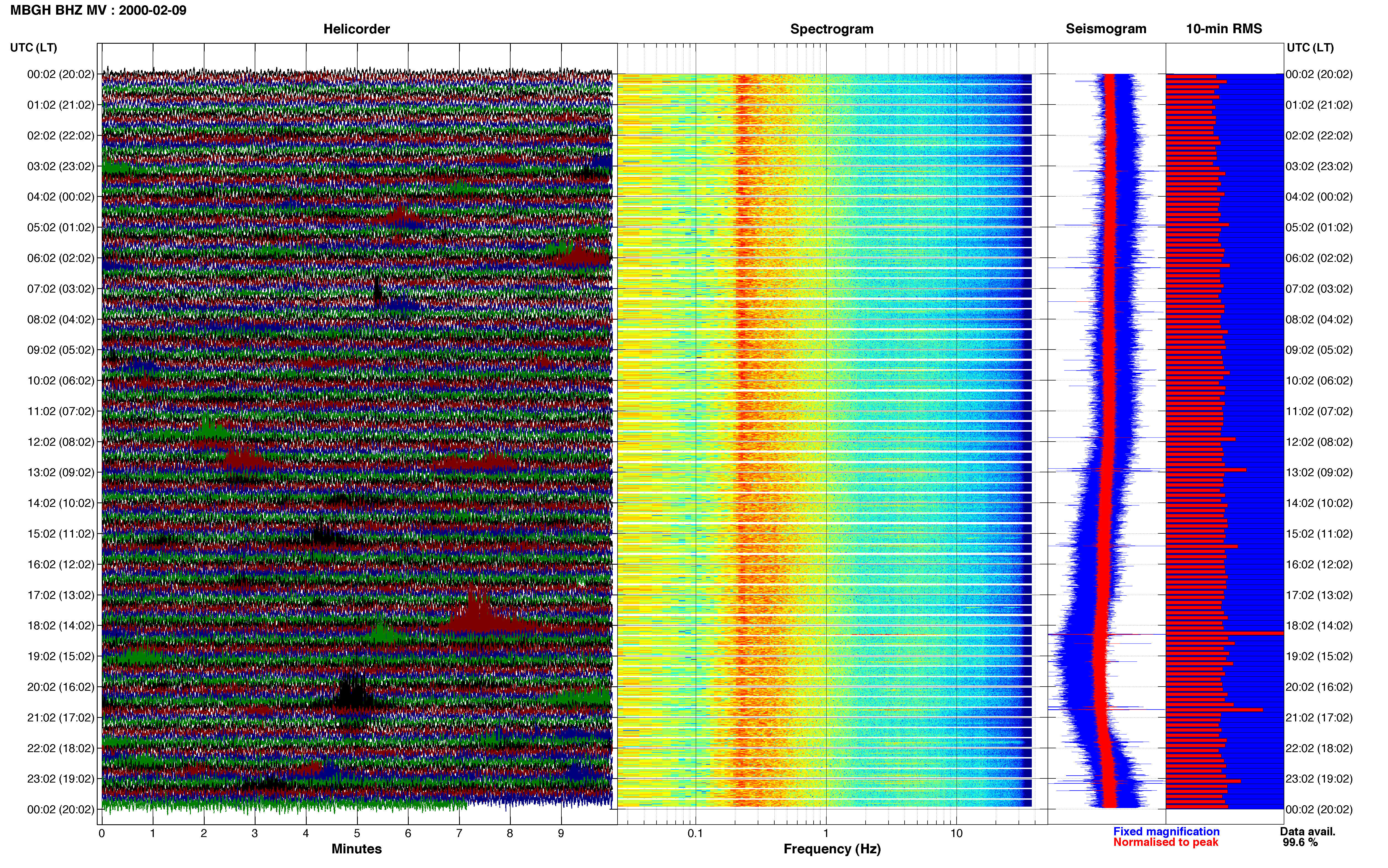Click left time label '07:02 (03:02)'
This screenshot has width=1388, height=868.
61,289
